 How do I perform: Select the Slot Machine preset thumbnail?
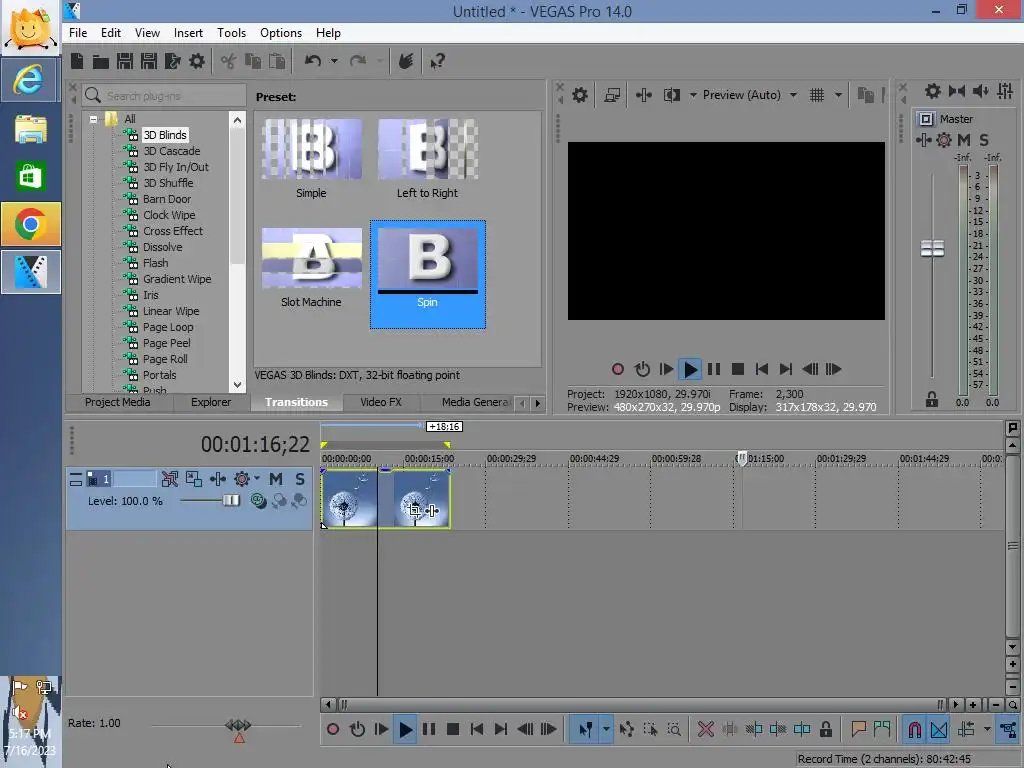click(x=312, y=258)
